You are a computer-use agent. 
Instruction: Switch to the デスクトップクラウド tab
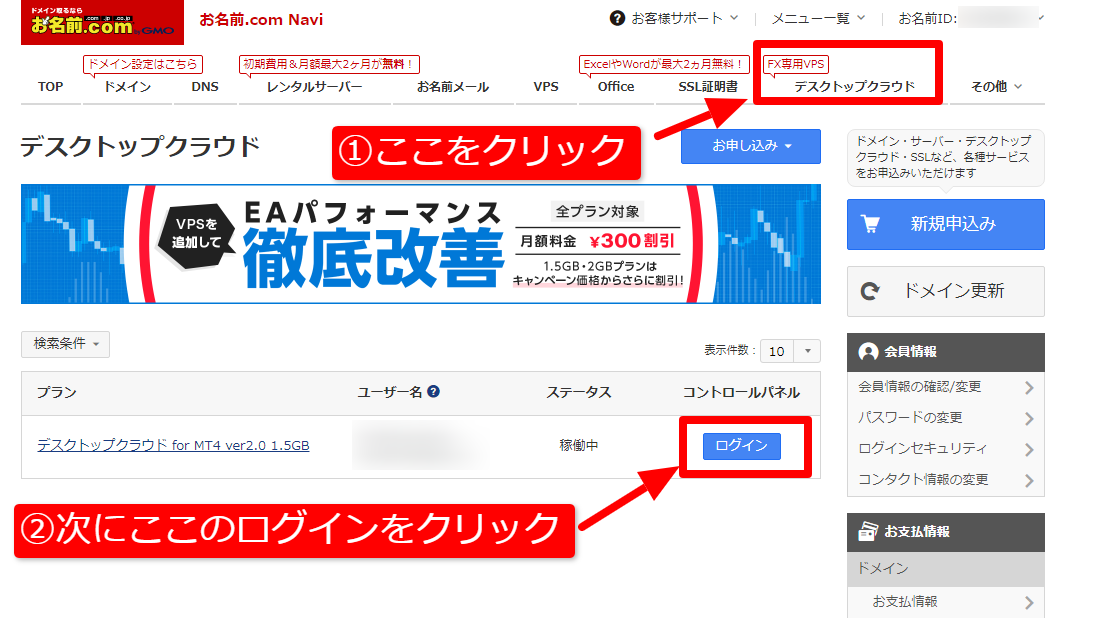(x=854, y=87)
